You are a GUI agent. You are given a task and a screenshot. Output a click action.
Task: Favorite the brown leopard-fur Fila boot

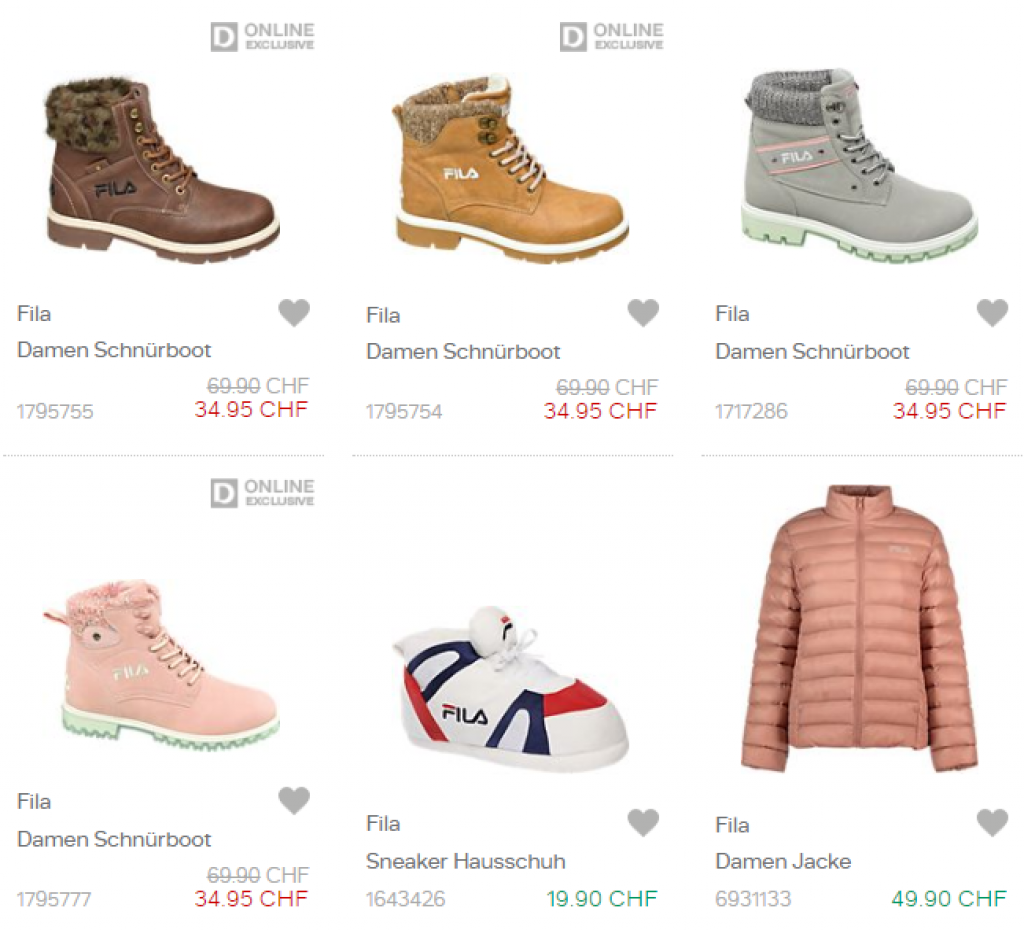(294, 313)
